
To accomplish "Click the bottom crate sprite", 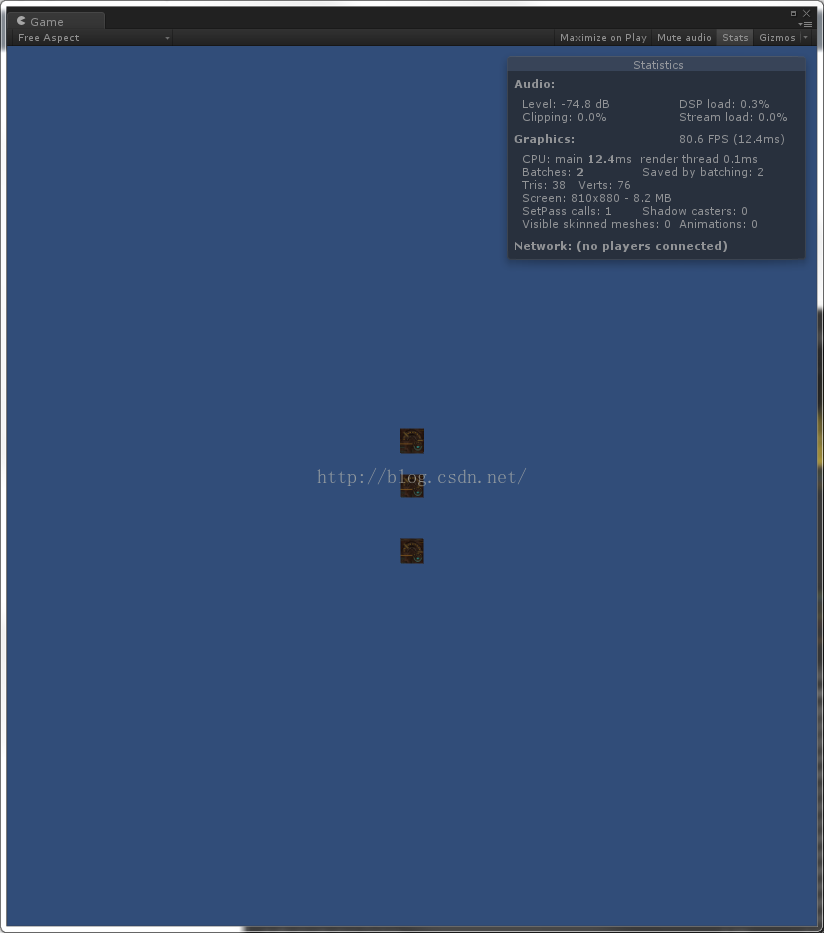I will click(x=412, y=551).
